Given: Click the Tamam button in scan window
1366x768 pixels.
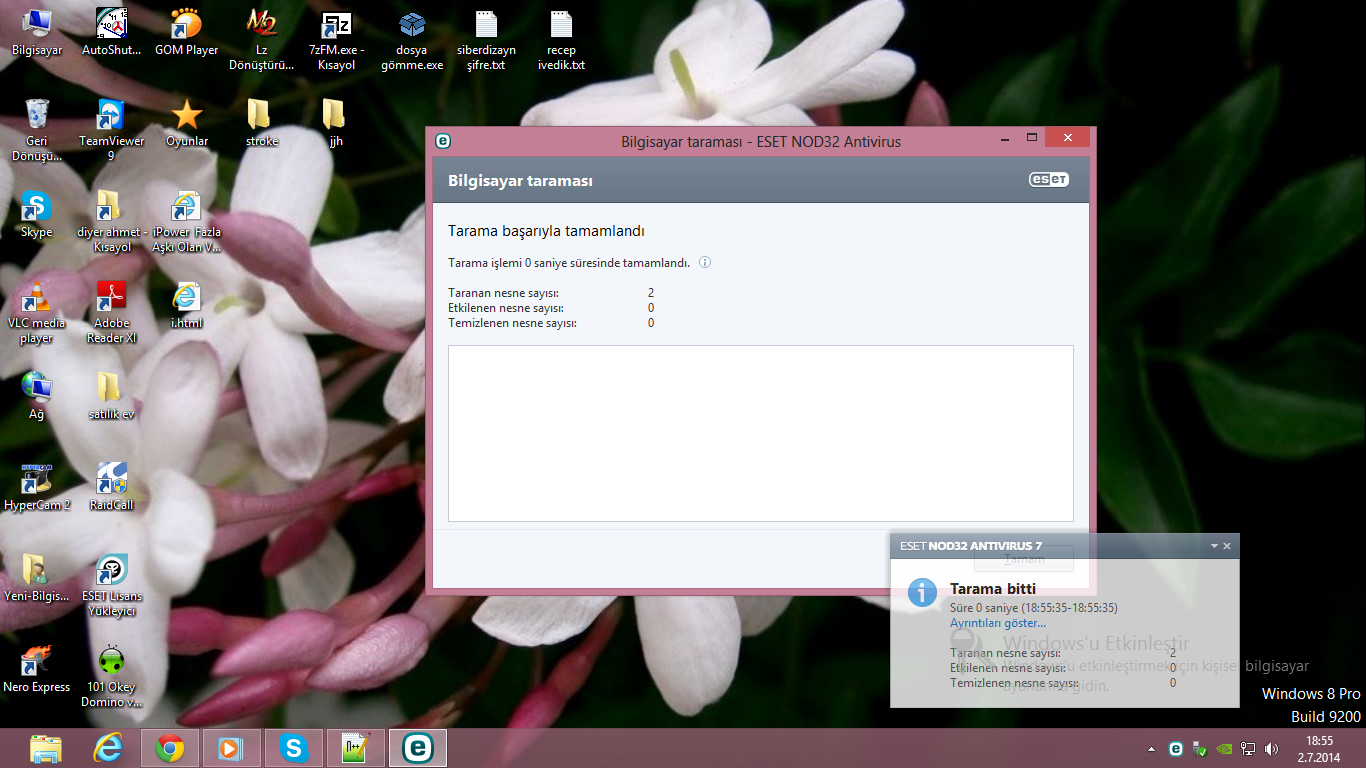Looking at the screenshot, I should (x=1024, y=559).
